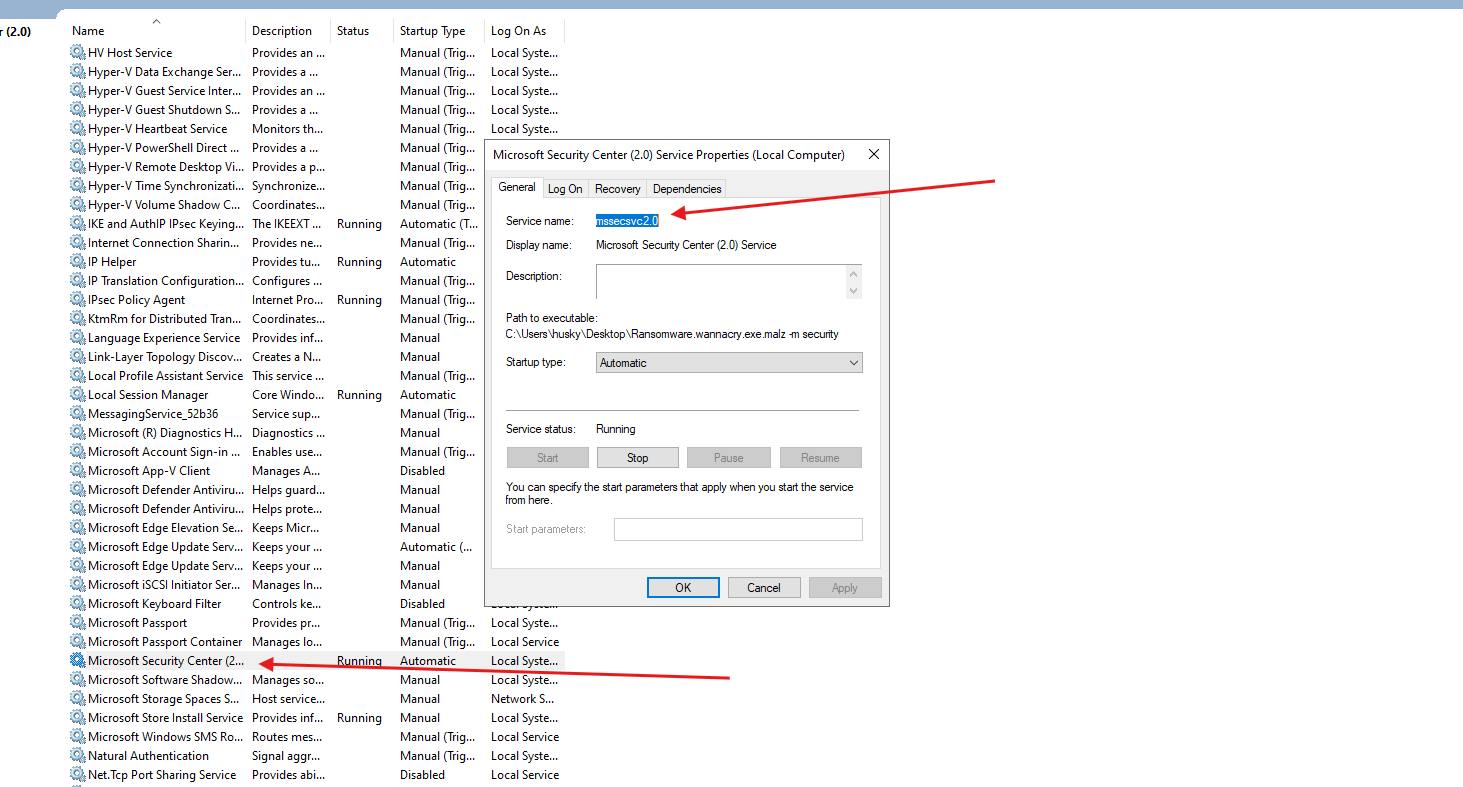
Task: Select Hyper-V Guest Shutdown Service row
Action: point(316,110)
